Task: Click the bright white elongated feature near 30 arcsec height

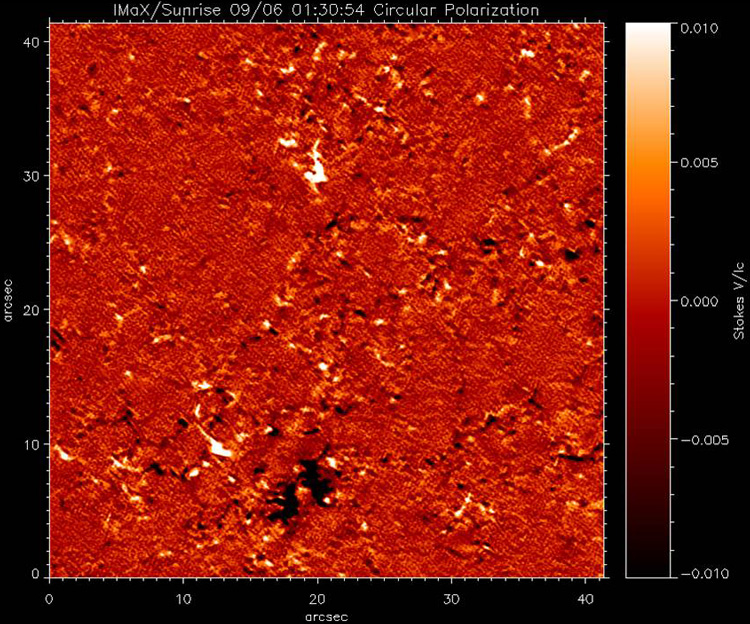Action: click(316, 165)
